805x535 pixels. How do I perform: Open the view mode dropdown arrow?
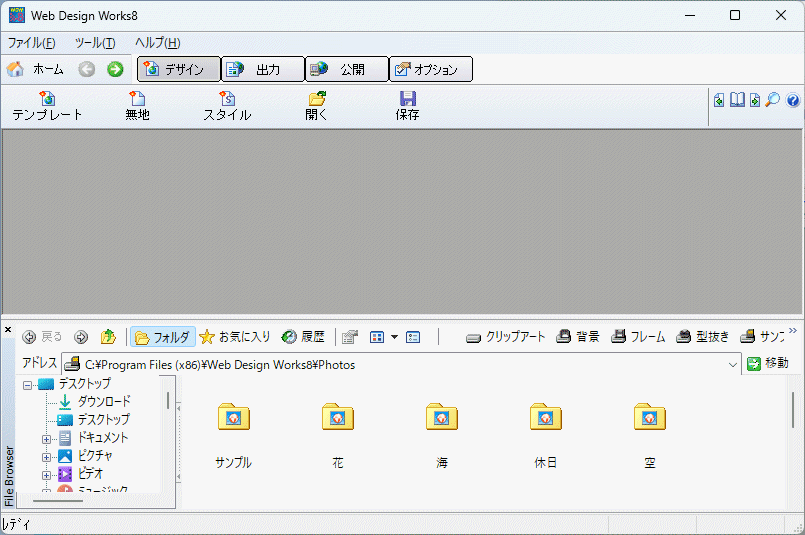coord(394,337)
